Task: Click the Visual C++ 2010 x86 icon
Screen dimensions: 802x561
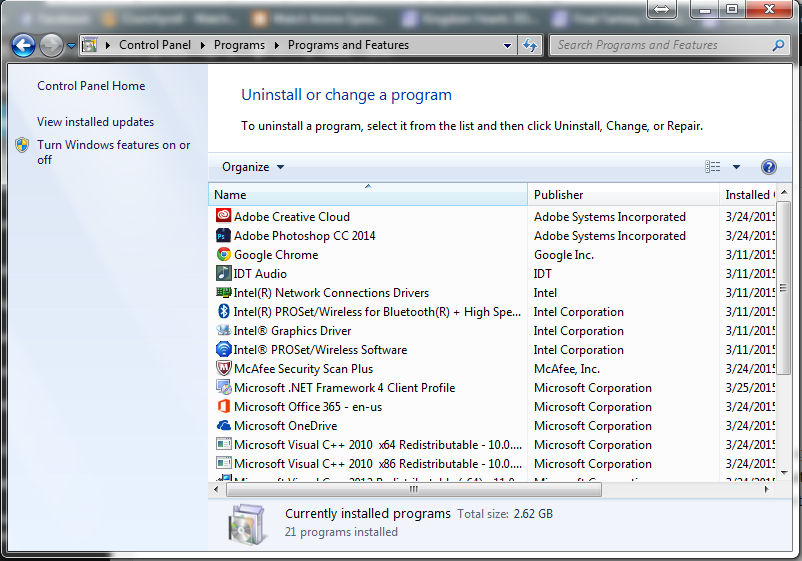Action: [x=224, y=463]
